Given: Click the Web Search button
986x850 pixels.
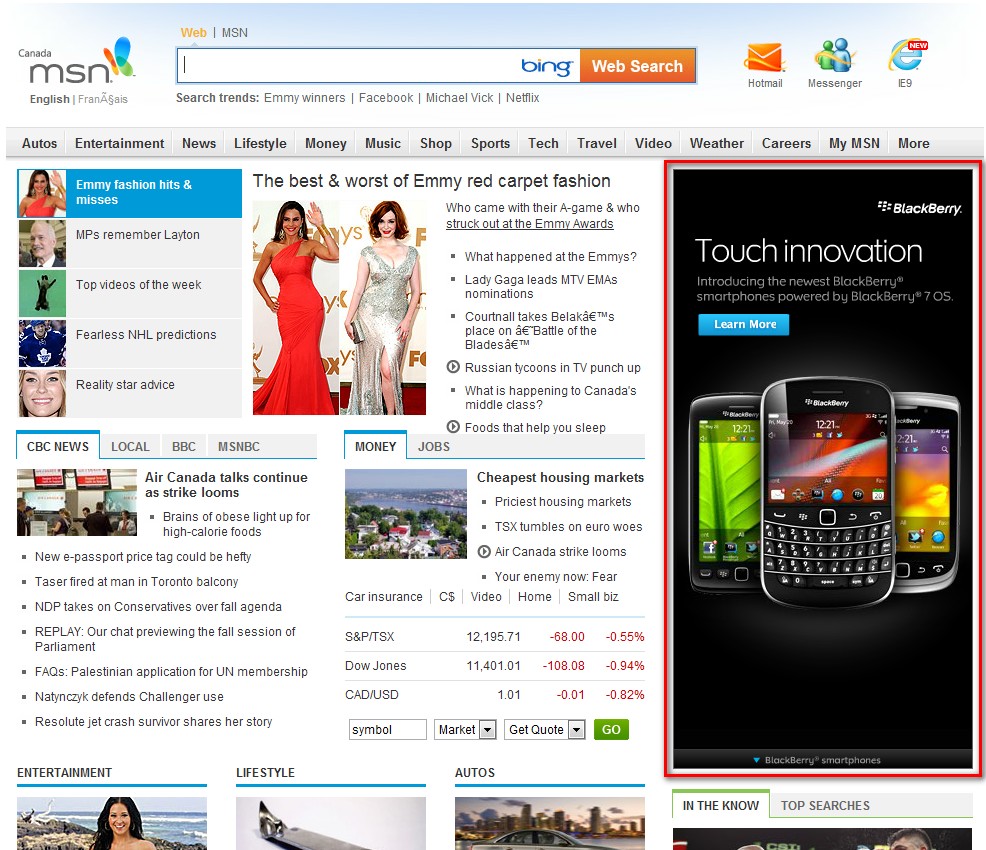Looking at the screenshot, I should pos(637,66).
